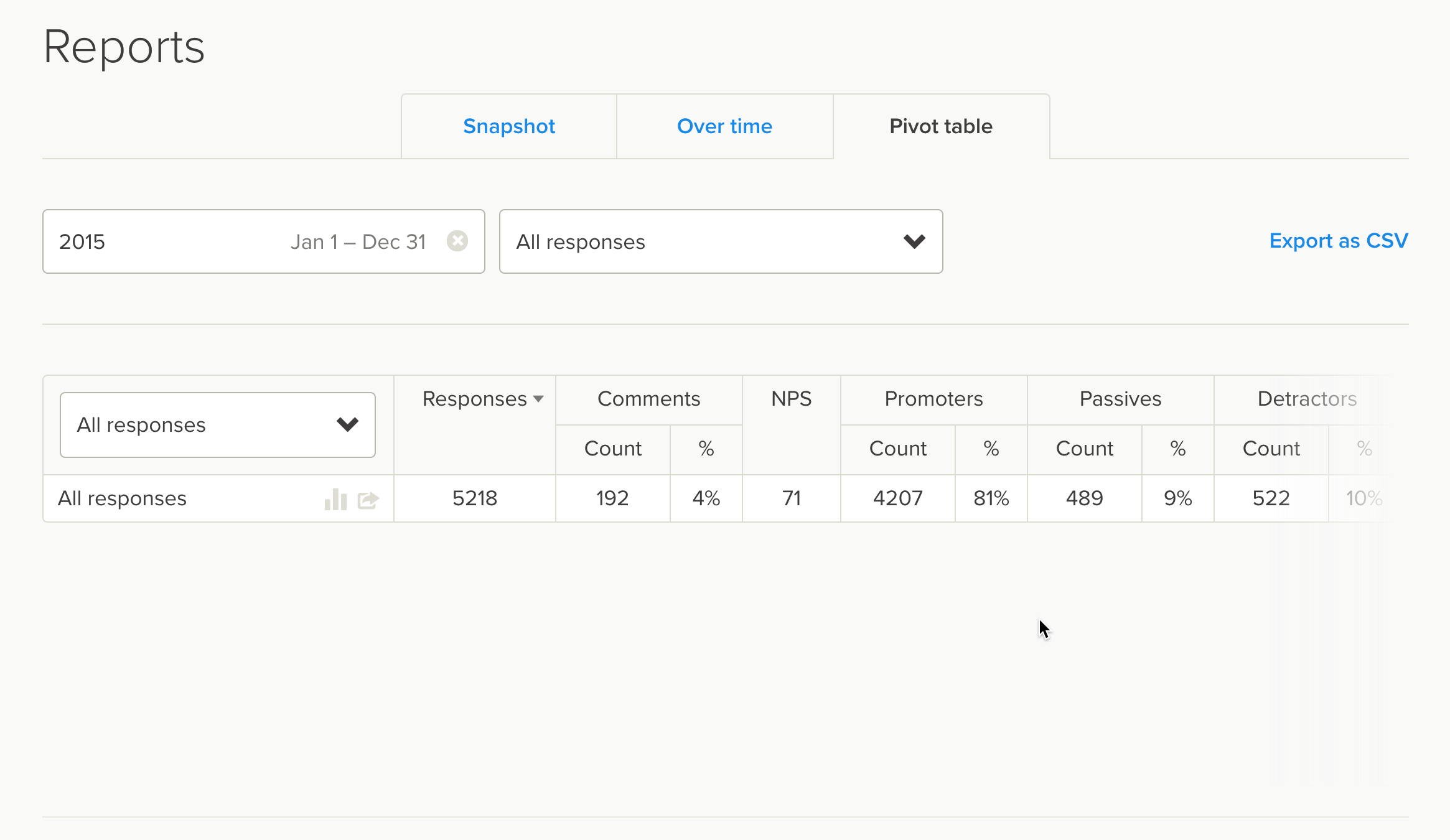This screenshot has width=1450, height=840.
Task: Expand the table's All responses grouping dropdown
Action: 217,425
